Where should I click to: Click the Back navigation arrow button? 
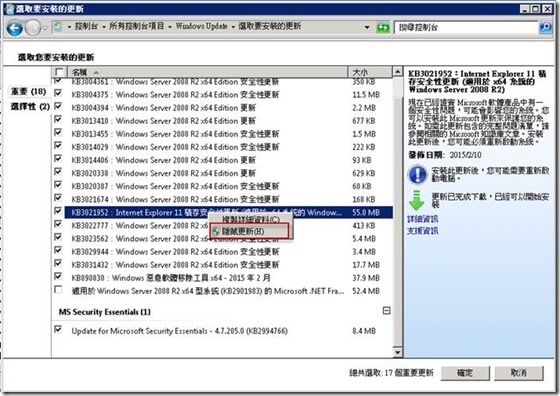click(x=15, y=27)
